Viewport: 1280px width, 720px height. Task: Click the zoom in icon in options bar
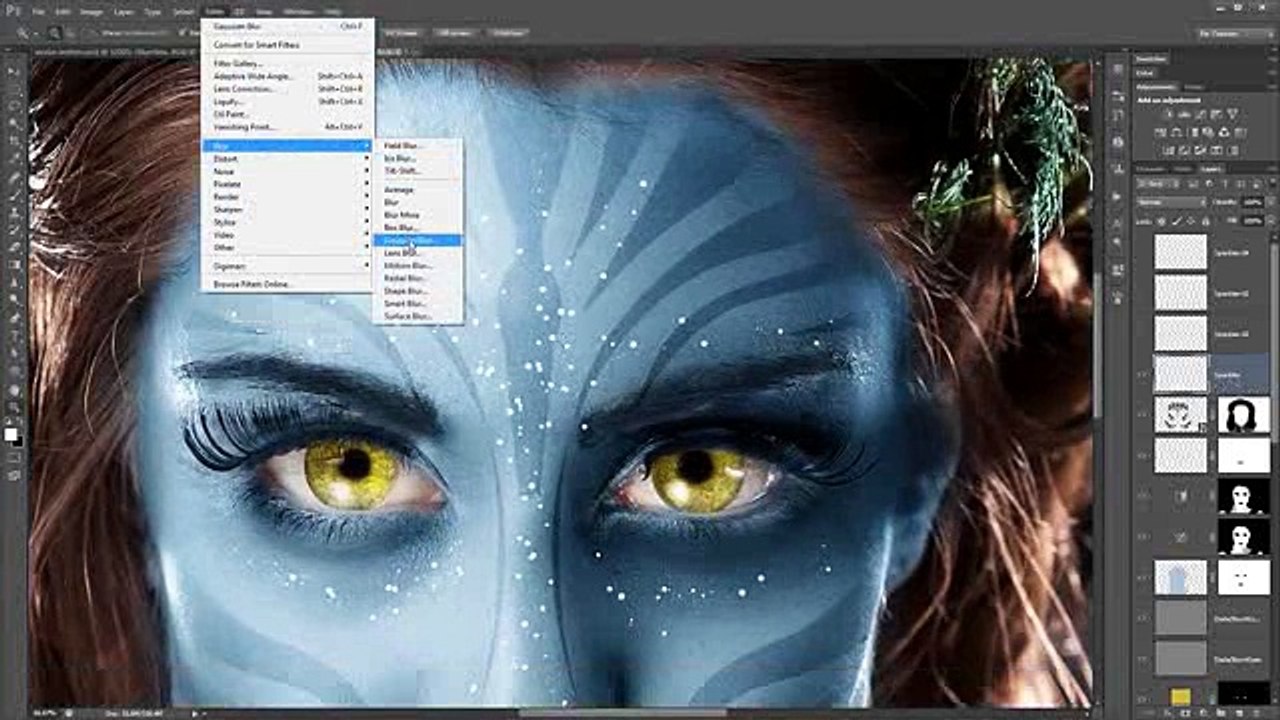56,33
